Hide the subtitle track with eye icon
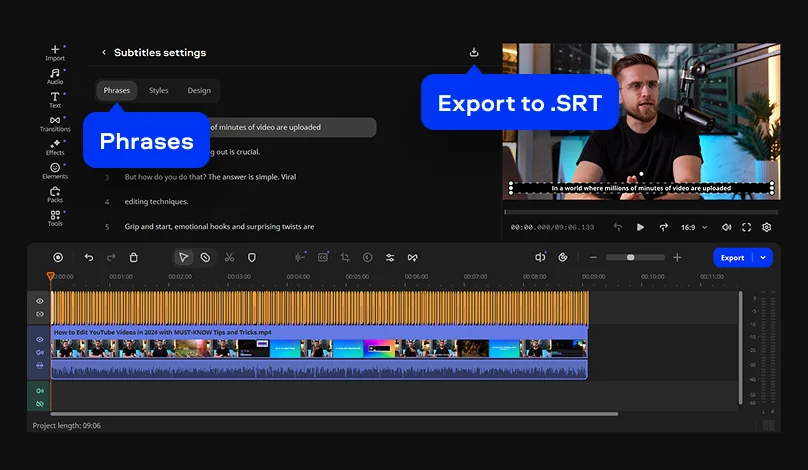Screen dimensions: 808x470 (40, 301)
